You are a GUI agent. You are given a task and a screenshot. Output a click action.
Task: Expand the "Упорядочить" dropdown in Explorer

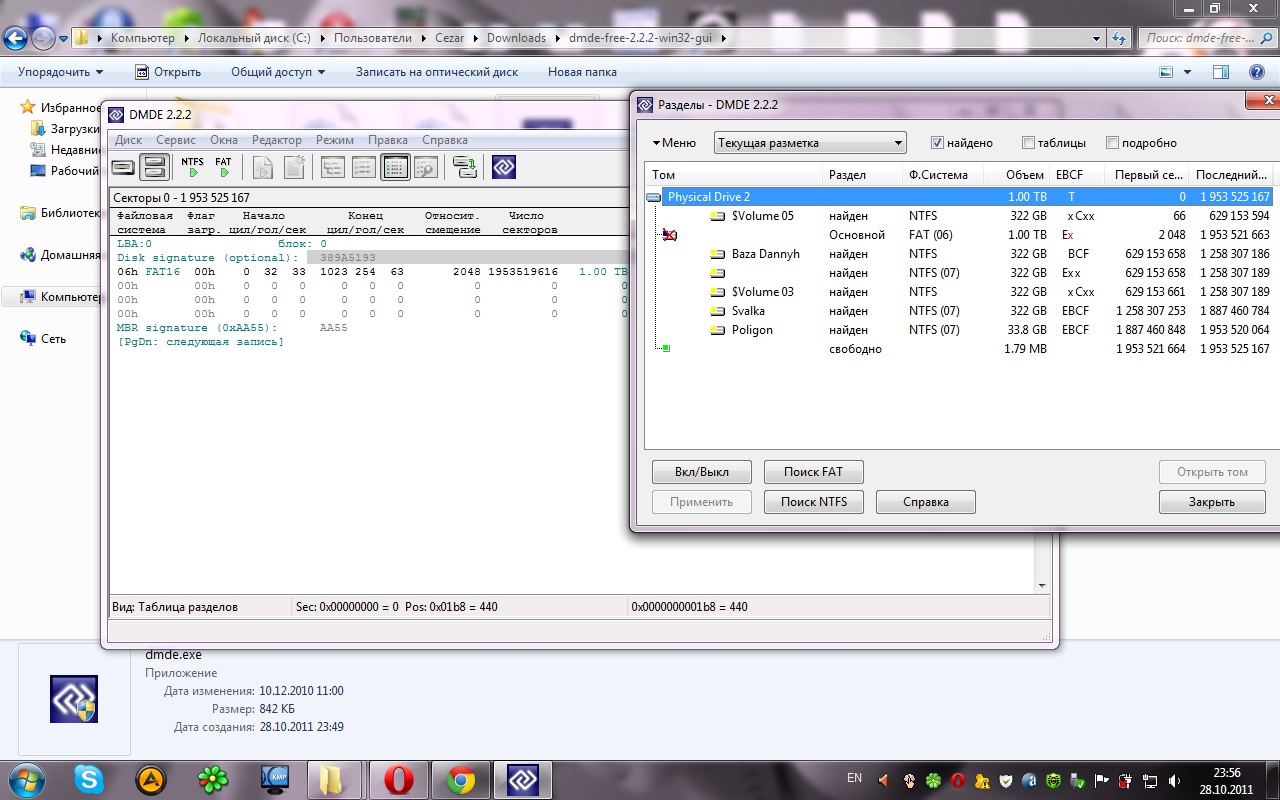61,72
